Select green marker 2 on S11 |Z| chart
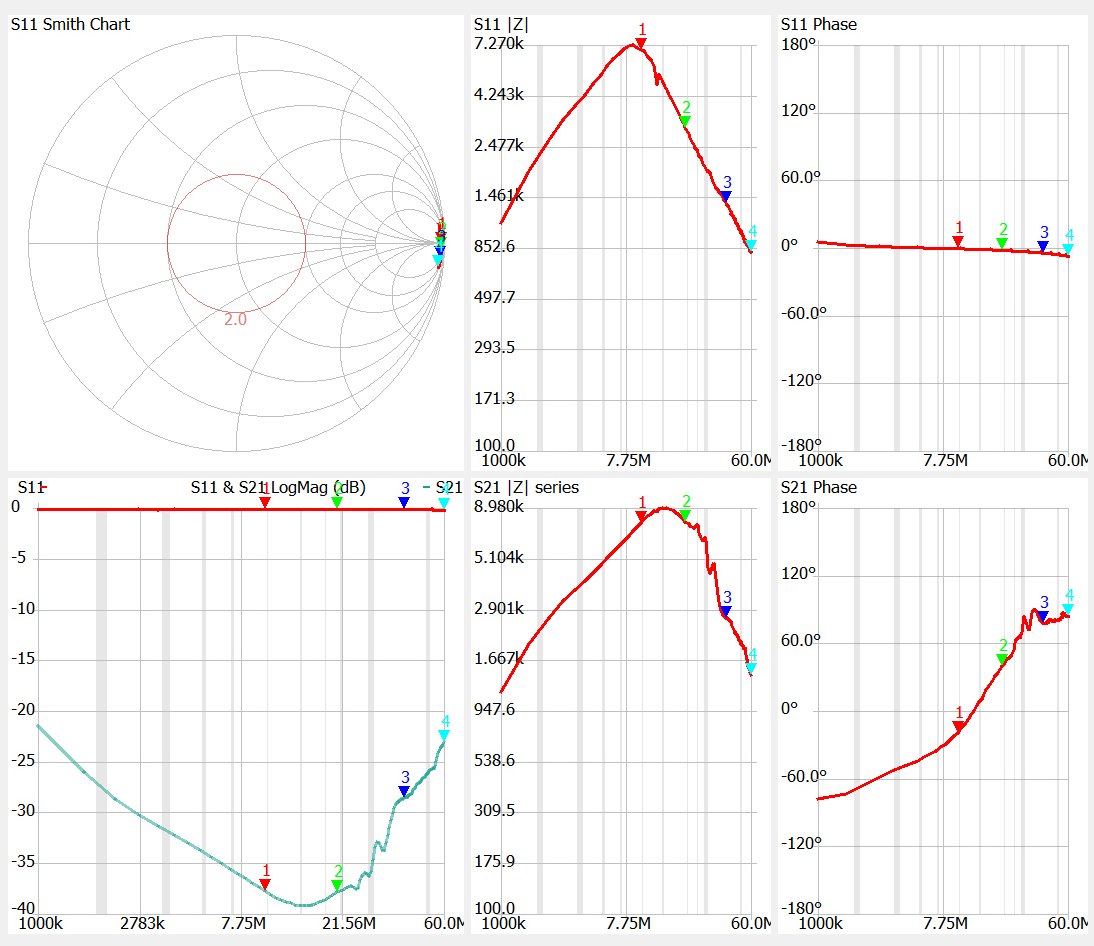 685,120
